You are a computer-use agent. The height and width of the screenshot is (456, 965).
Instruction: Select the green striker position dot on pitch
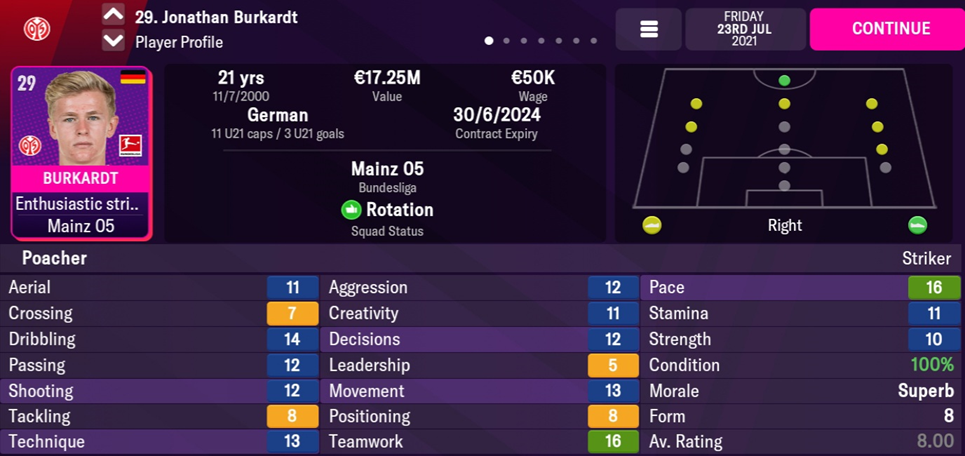[x=784, y=80]
